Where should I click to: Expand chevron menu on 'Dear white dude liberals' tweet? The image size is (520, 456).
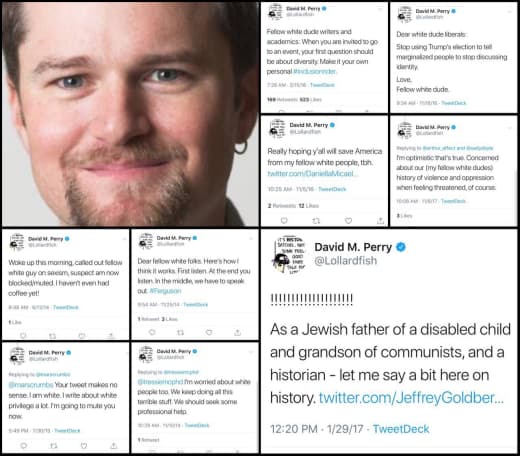coord(509,12)
